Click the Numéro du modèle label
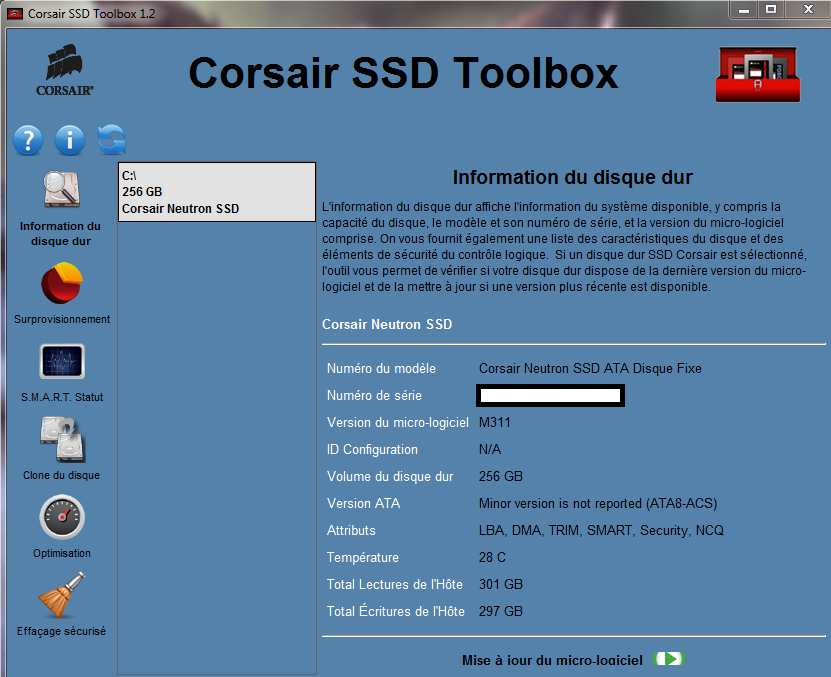Viewport: 831px width, 677px height. click(x=381, y=368)
